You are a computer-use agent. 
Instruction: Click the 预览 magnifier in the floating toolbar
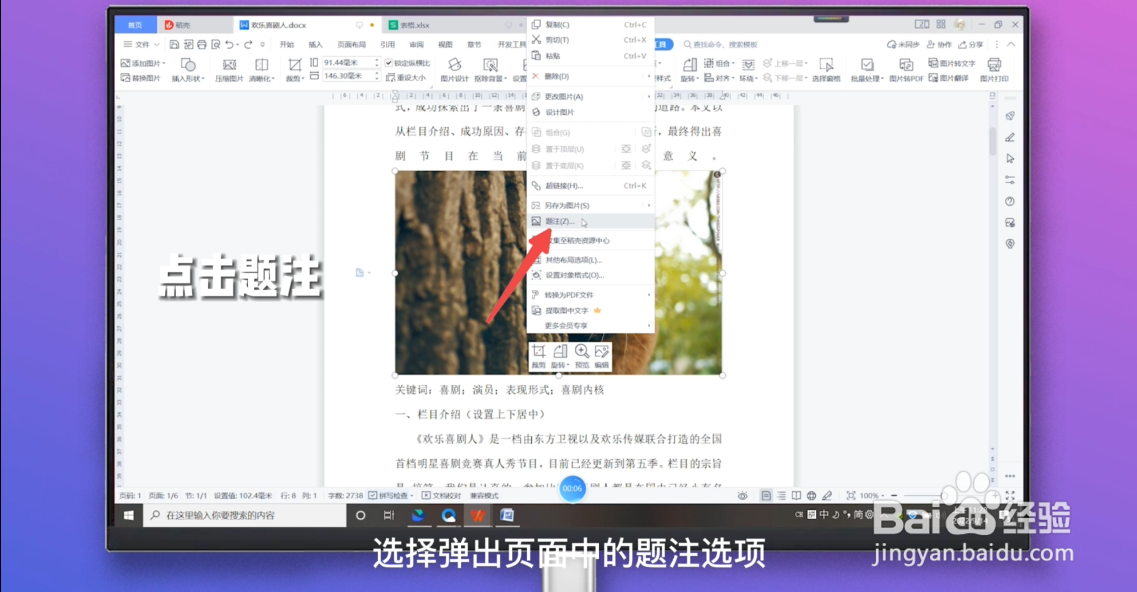point(582,356)
